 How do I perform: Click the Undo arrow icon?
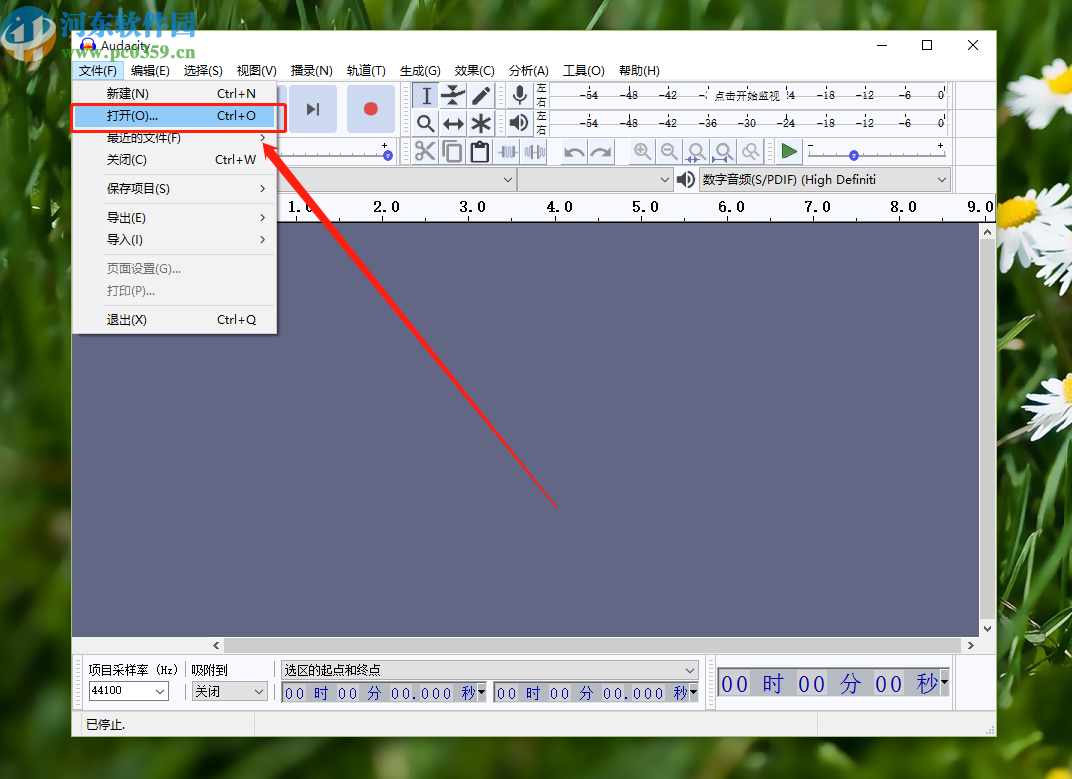coord(574,151)
